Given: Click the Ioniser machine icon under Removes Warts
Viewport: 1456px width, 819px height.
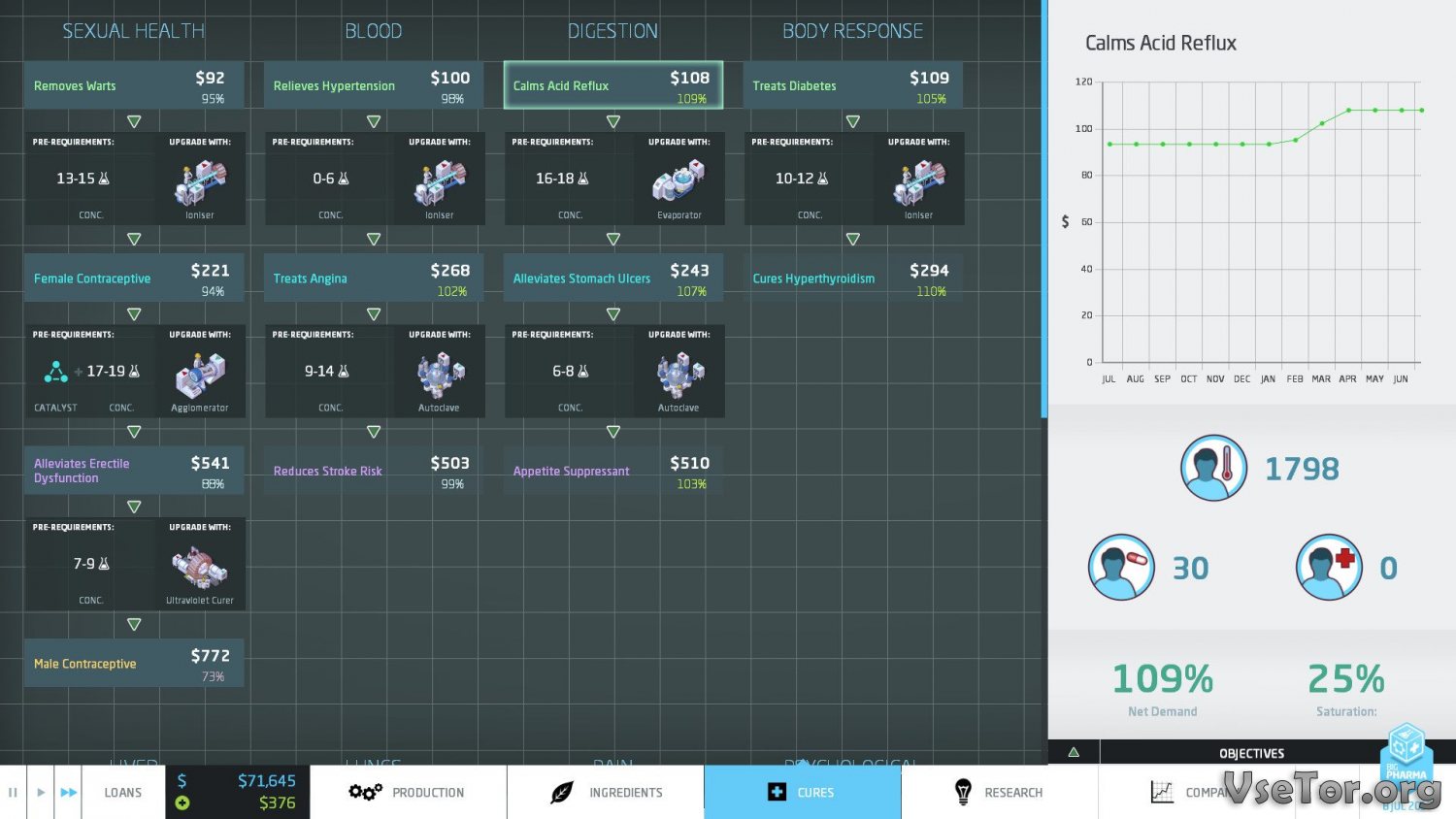Looking at the screenshot, I should (200, 181).
